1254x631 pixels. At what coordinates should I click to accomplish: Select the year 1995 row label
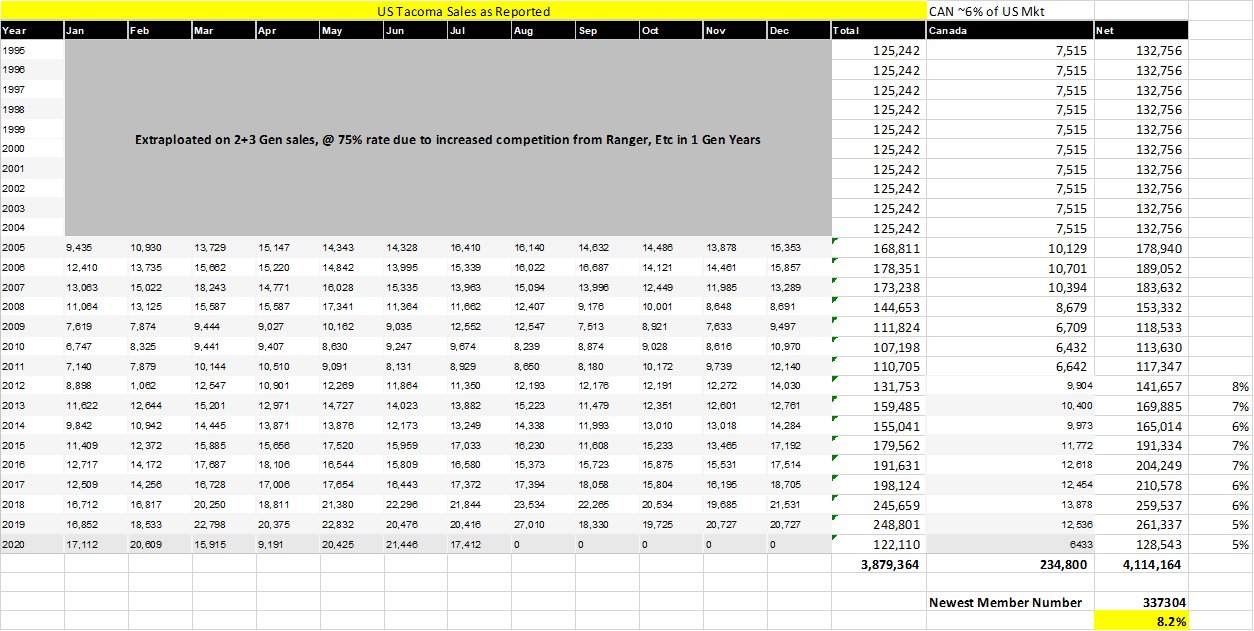coord(32,51)
